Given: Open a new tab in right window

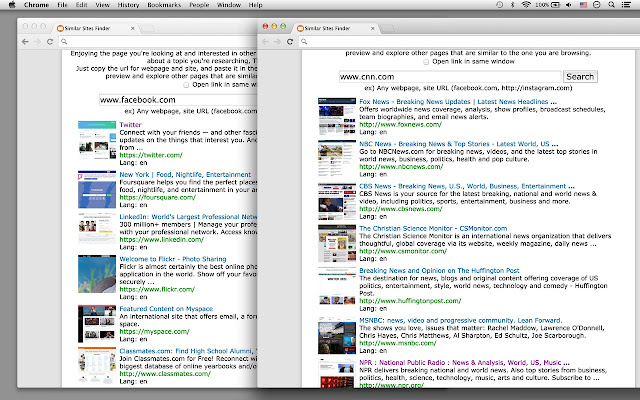Looking at the screenshot, I should coord(387,29).
